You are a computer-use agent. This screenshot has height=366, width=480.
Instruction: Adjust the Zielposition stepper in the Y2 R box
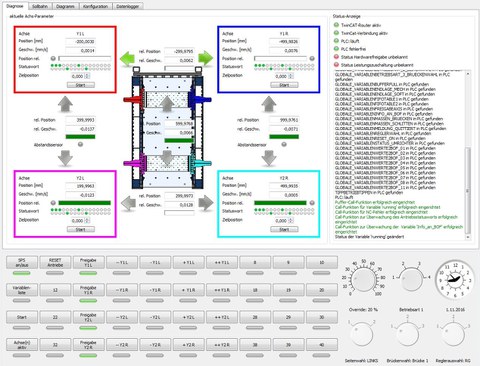pyautogui.click(x=291, y=220)
